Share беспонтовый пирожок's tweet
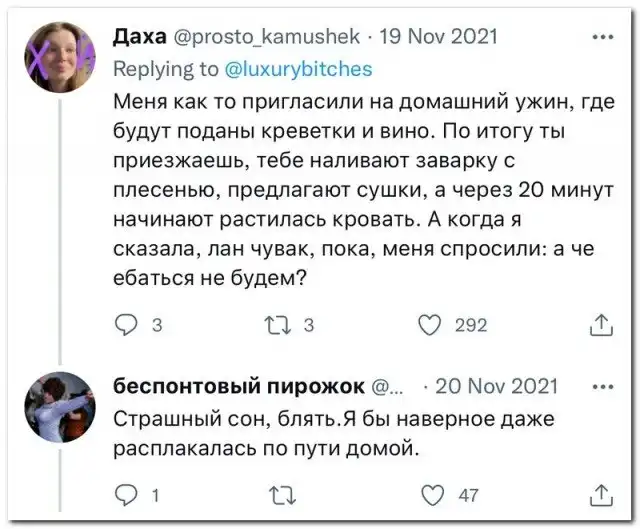Viewport: 640px width, 529px height. click(x=602, y=494)
